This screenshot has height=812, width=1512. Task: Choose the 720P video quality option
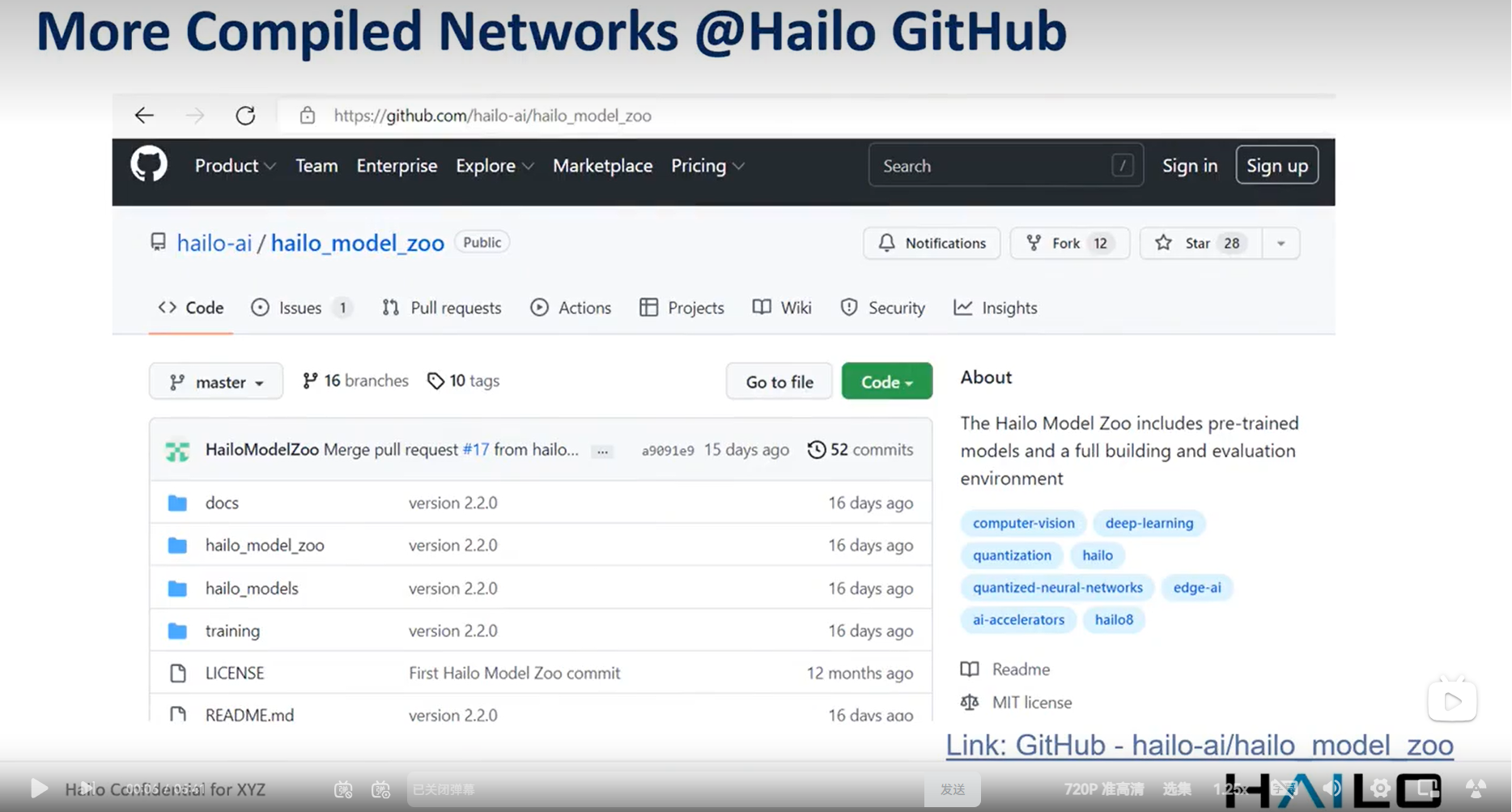(x=1103, y=789)
